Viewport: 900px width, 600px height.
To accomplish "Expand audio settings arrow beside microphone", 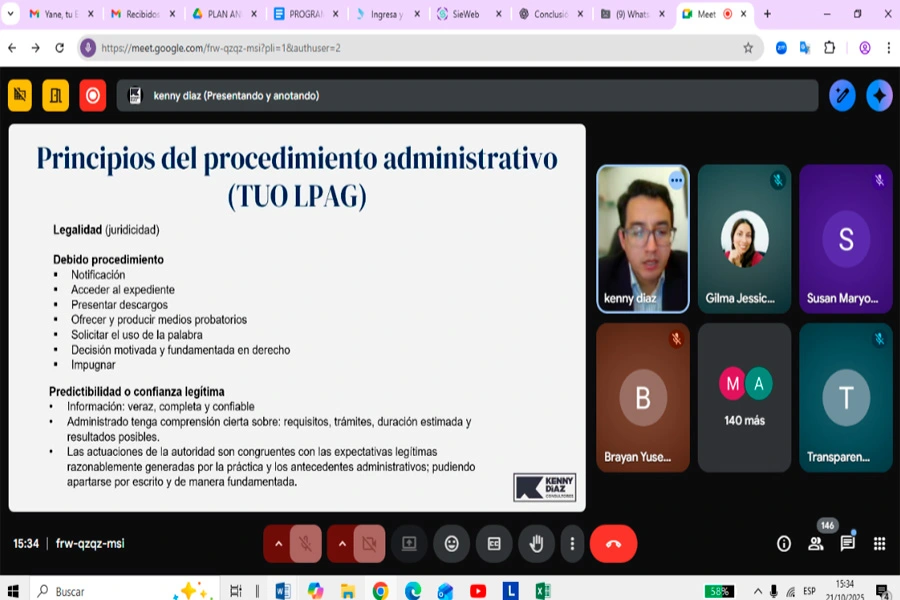I will pyautogui.click(x=278, y=543).
